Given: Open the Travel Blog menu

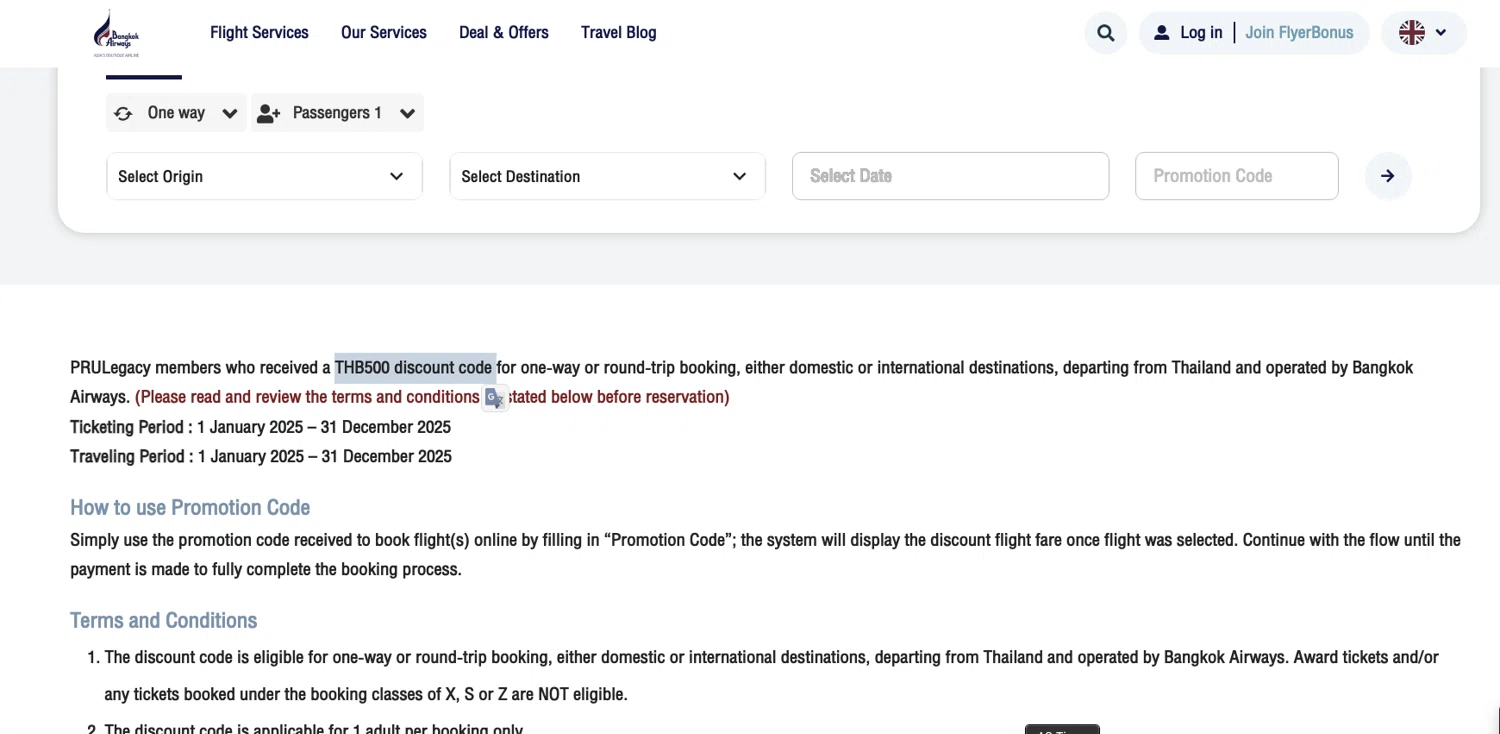Looking at the screenshot, I should click(619, 33).
